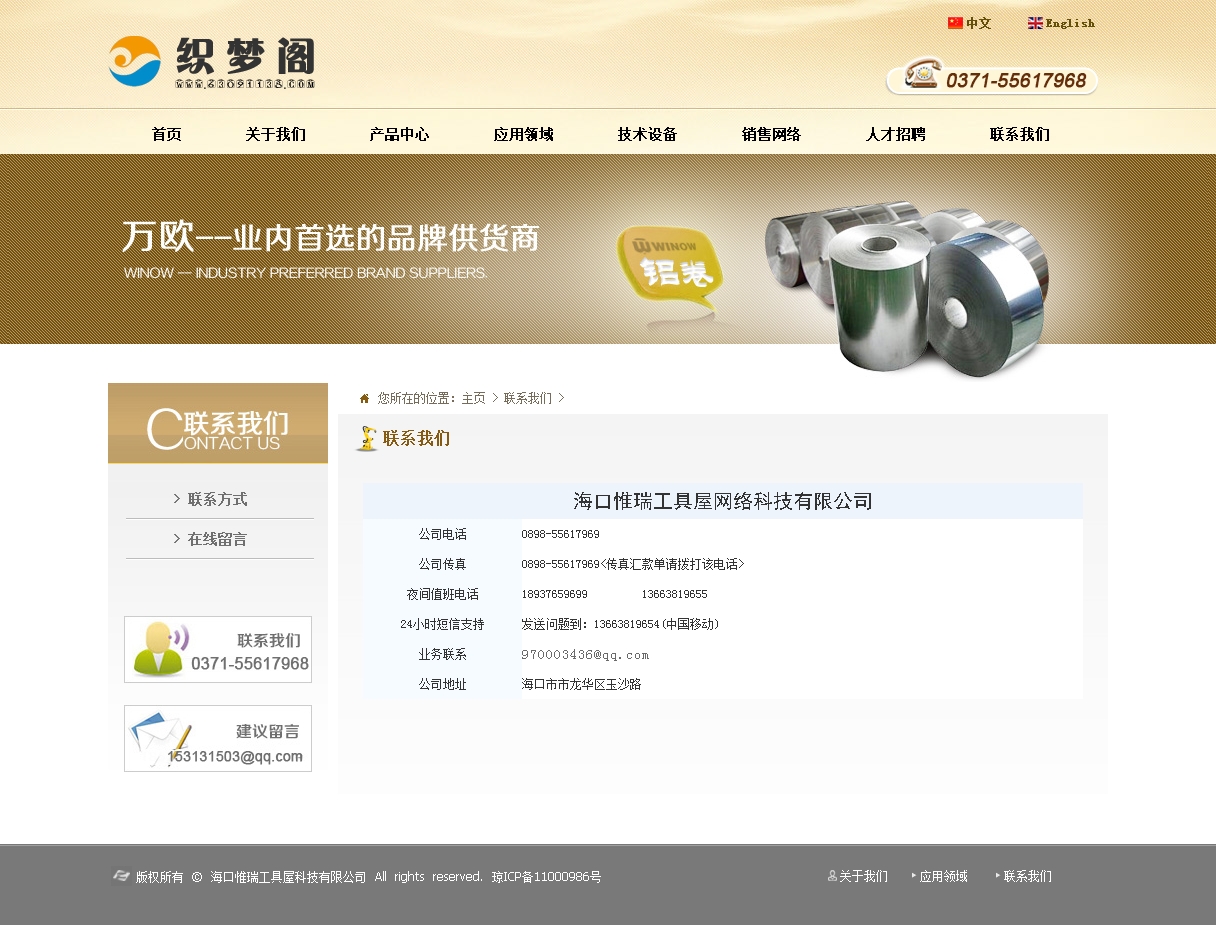
Task: Click the 夜间值班电话 row label
Action: pyautogui.click(x=442, y=594)
